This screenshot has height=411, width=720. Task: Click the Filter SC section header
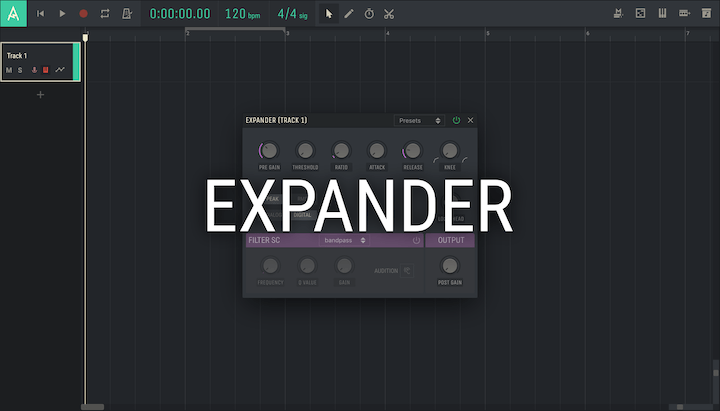[x=334, y=240]
